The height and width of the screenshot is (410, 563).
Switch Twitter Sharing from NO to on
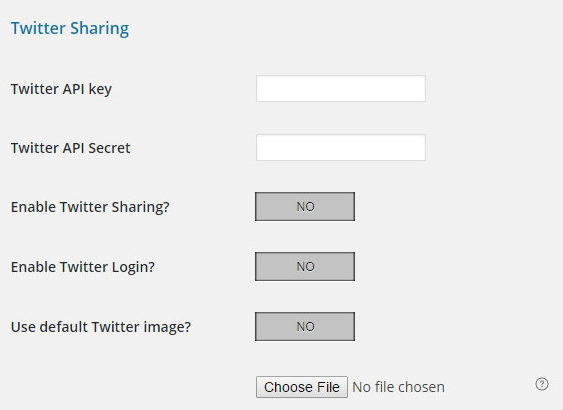(x=305, y=206)
